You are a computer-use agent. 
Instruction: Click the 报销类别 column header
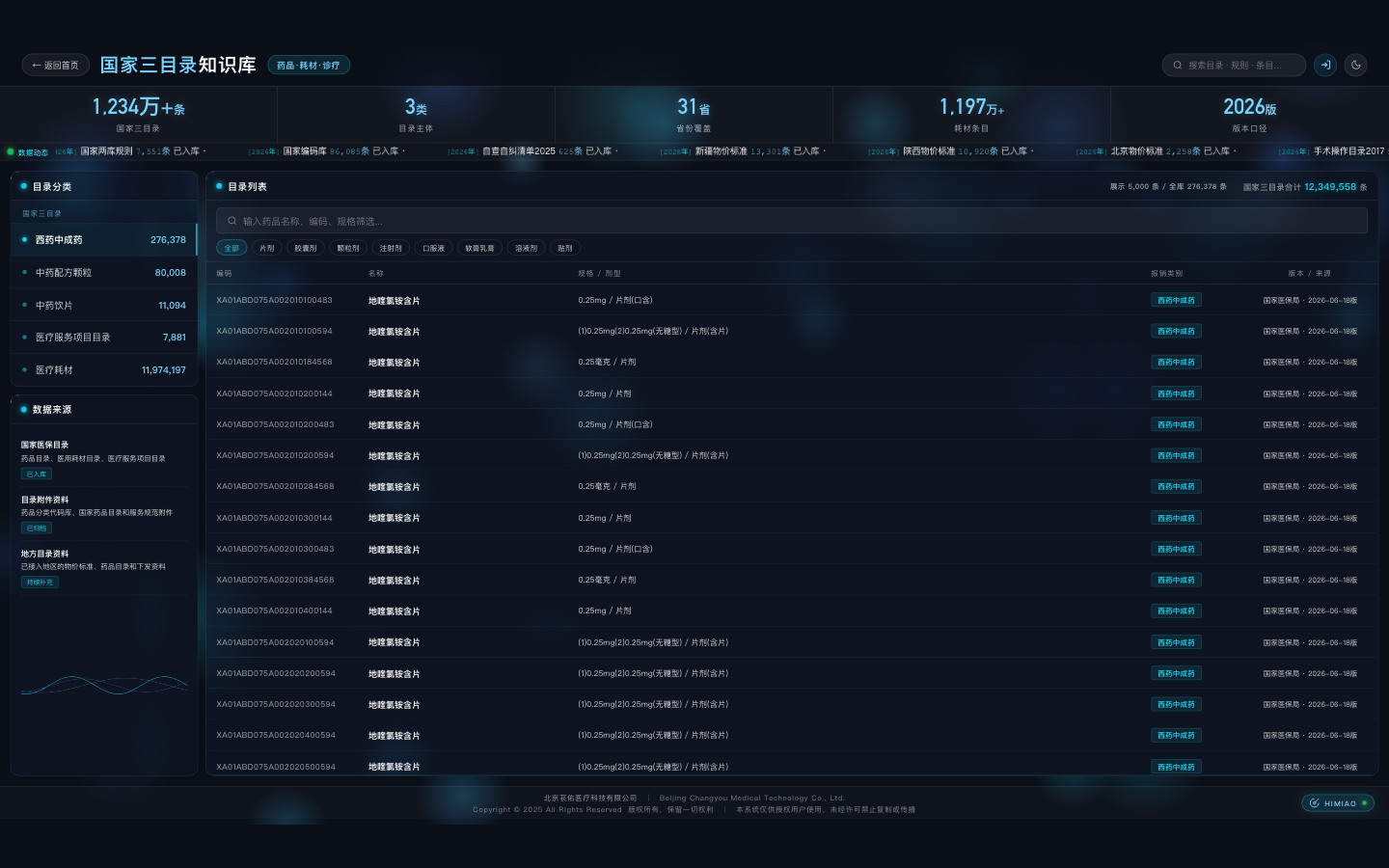tap(1166, 274)
